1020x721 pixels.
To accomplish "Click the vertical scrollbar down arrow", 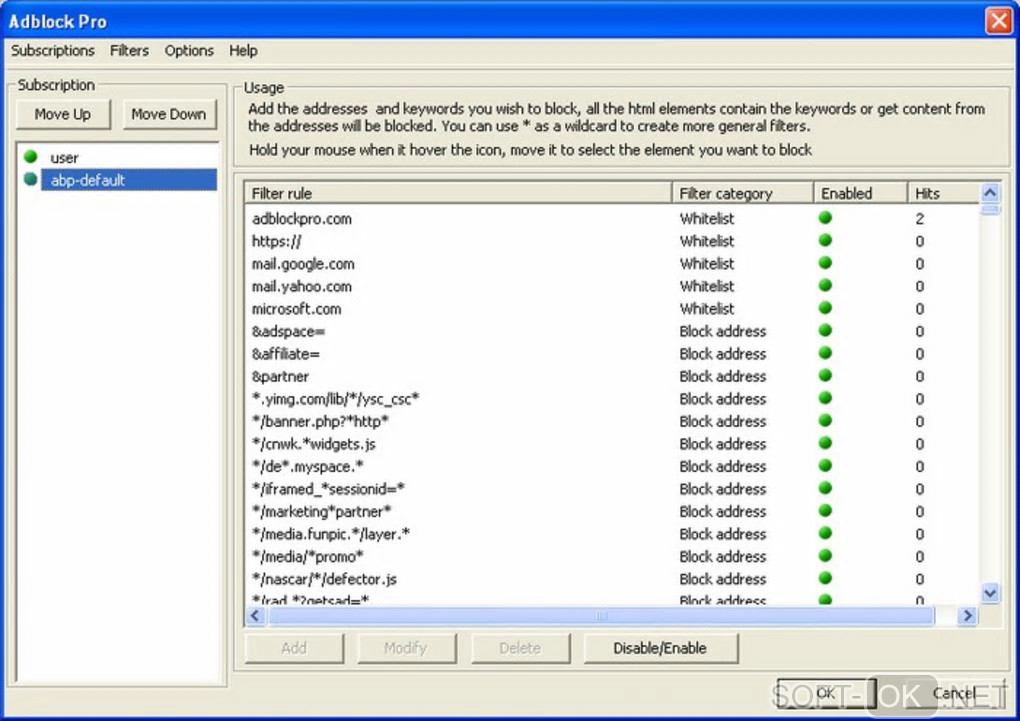I will [x=990, y=593].
